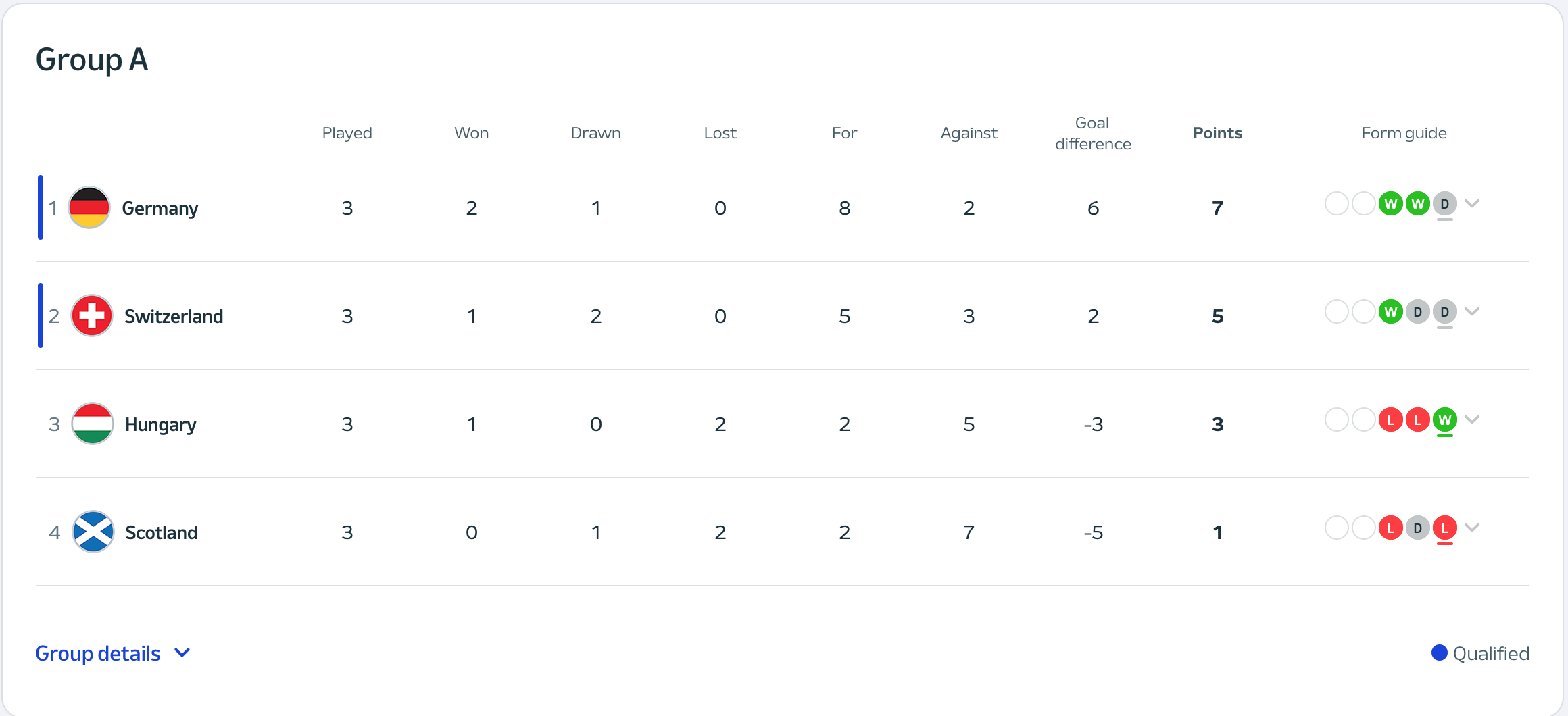Open the Scotland team name link
Image resolution: width=1568 pixels, height=716 pixels.
pos(162,532)
